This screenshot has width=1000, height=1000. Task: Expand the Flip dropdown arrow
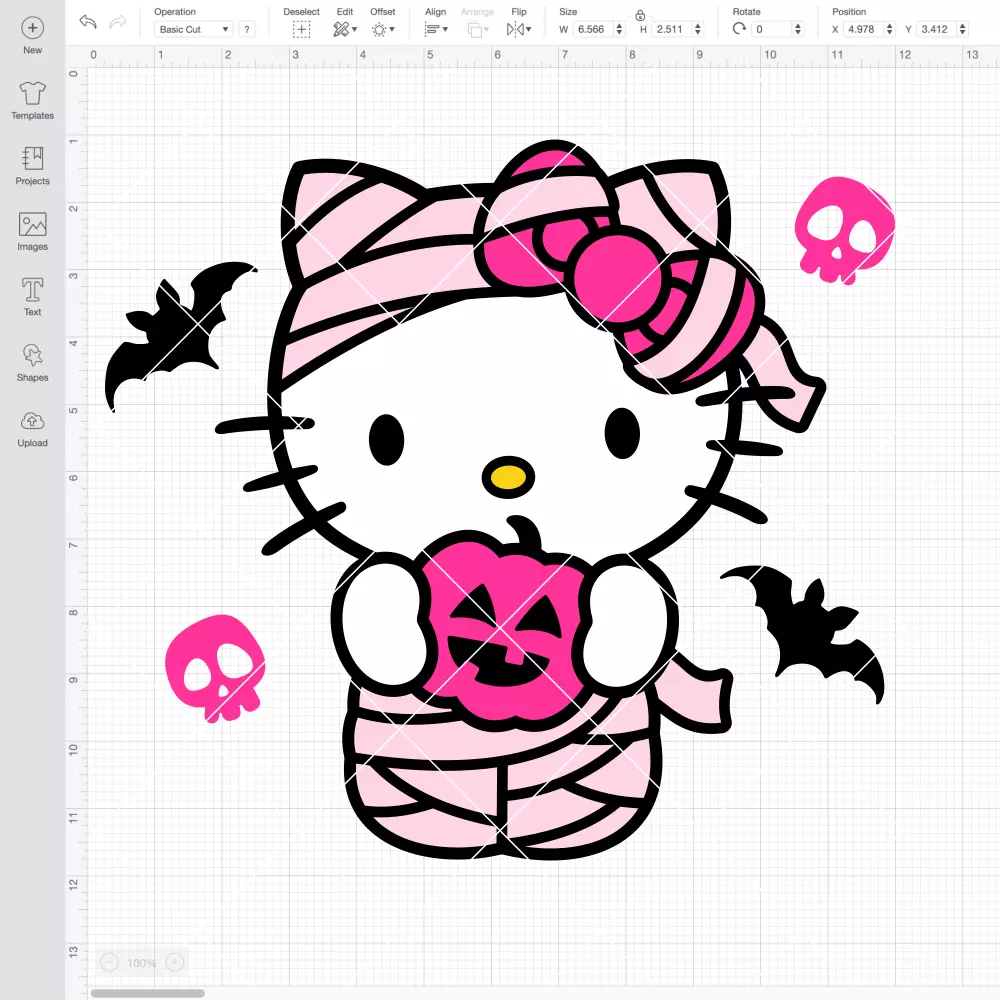(529, 29)
